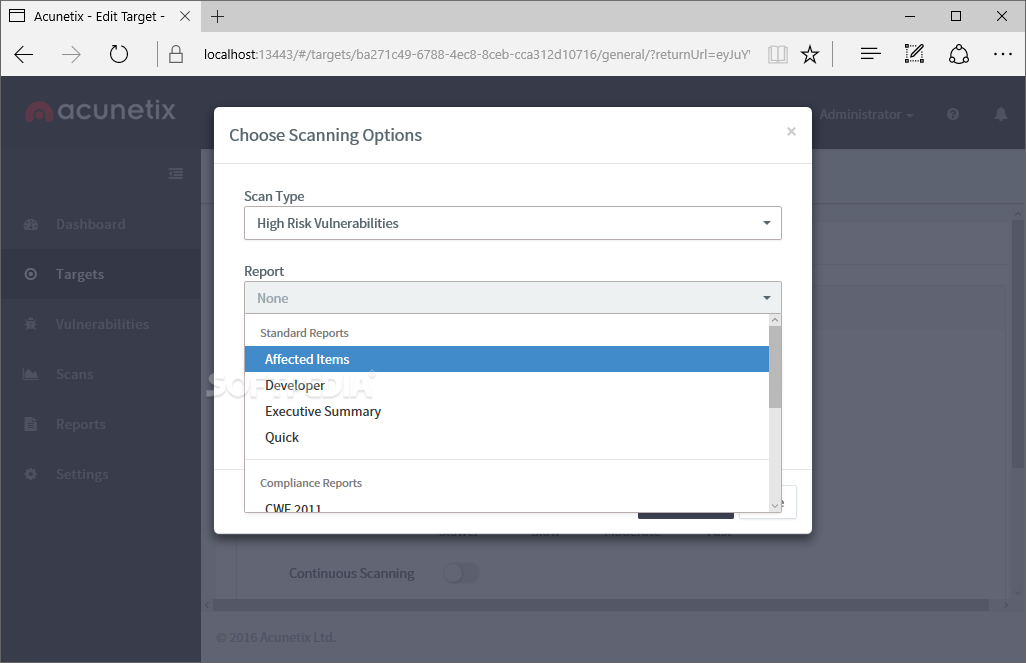Select Executive Summary report option
This screenshot has width=1026, height=663.
tap(506, 412)
